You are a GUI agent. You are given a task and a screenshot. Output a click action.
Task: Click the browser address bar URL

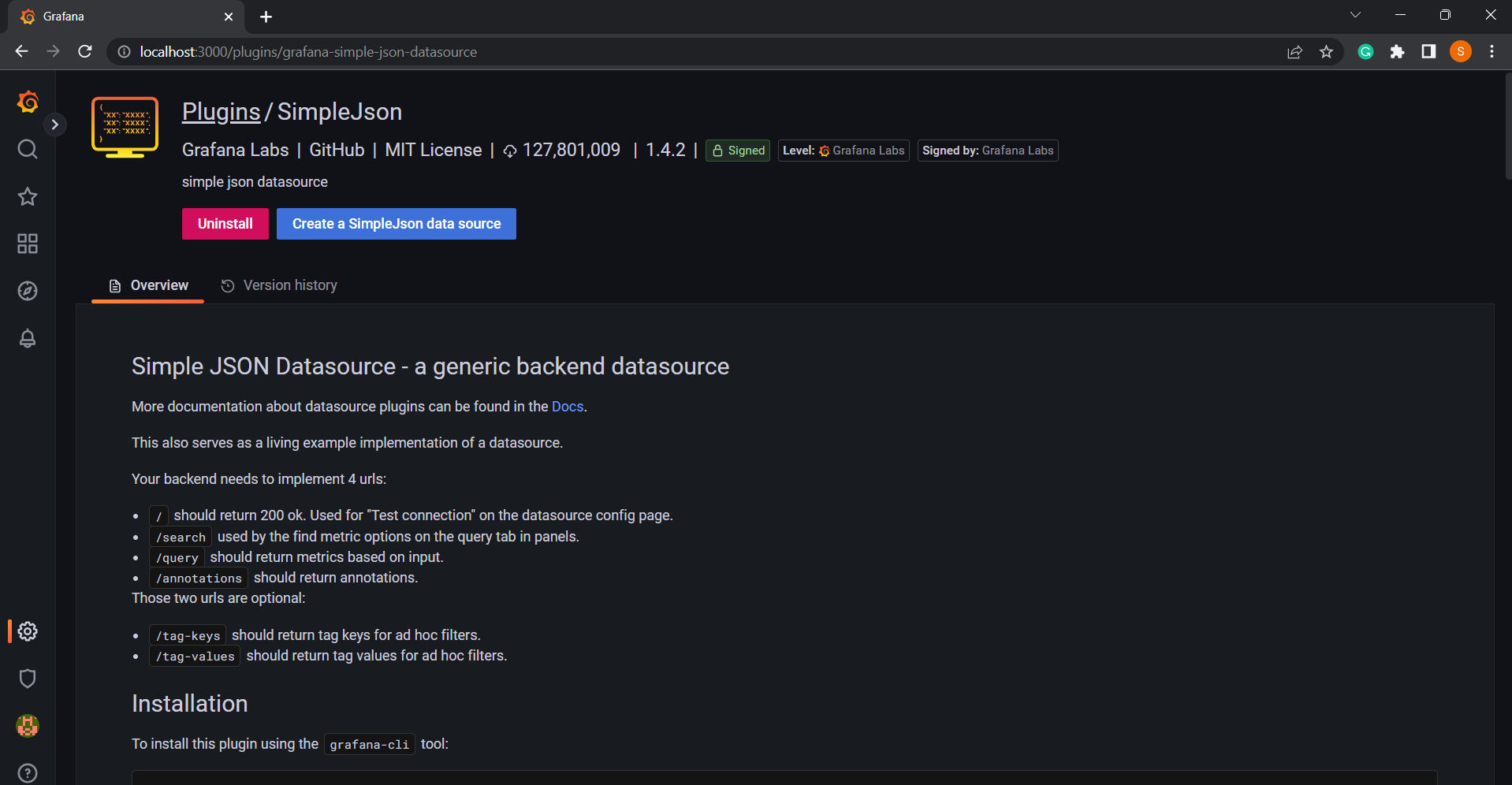(x=307, y=52)
